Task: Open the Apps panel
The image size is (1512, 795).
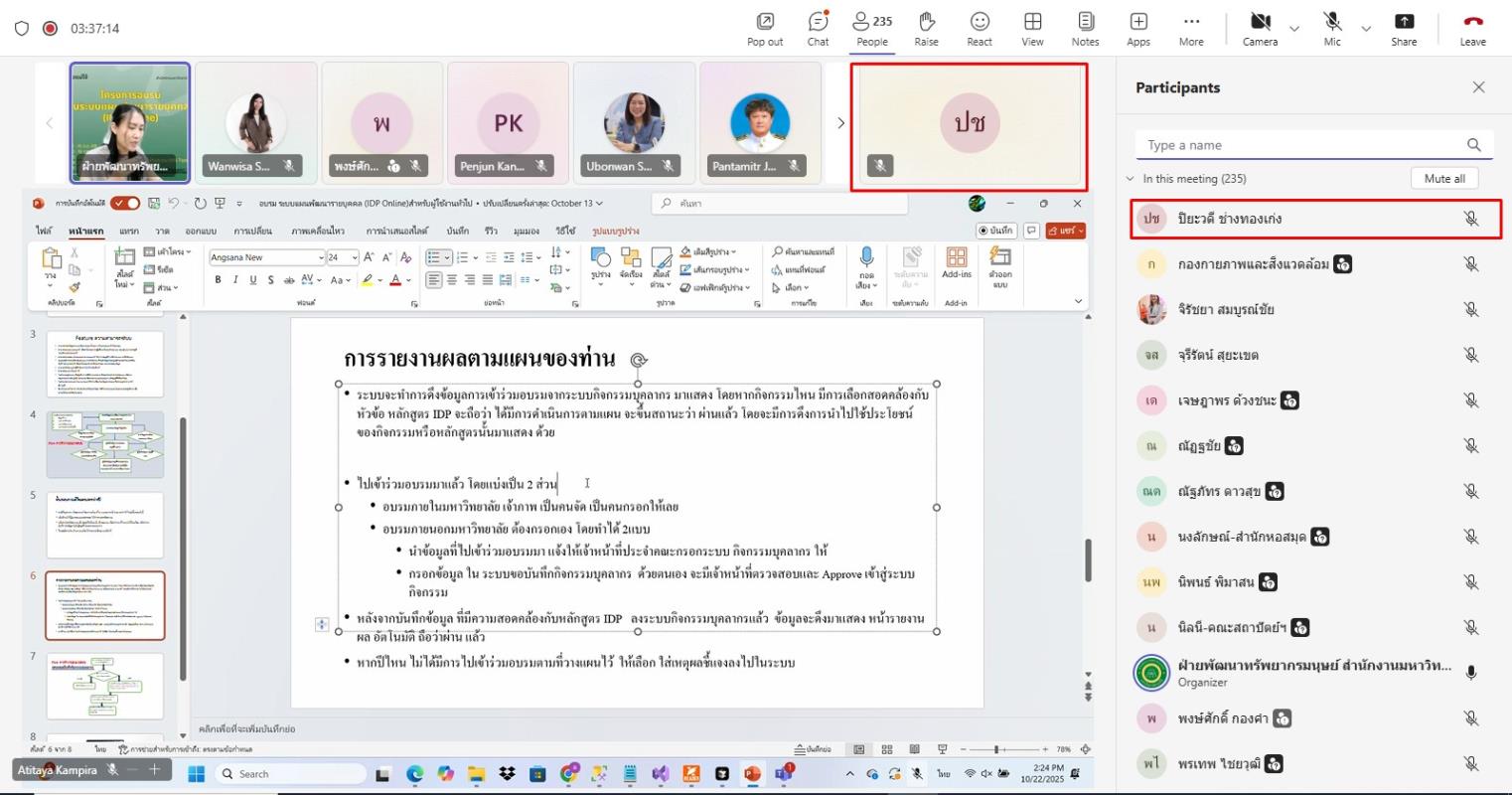Action: (x=1138, y=28)
